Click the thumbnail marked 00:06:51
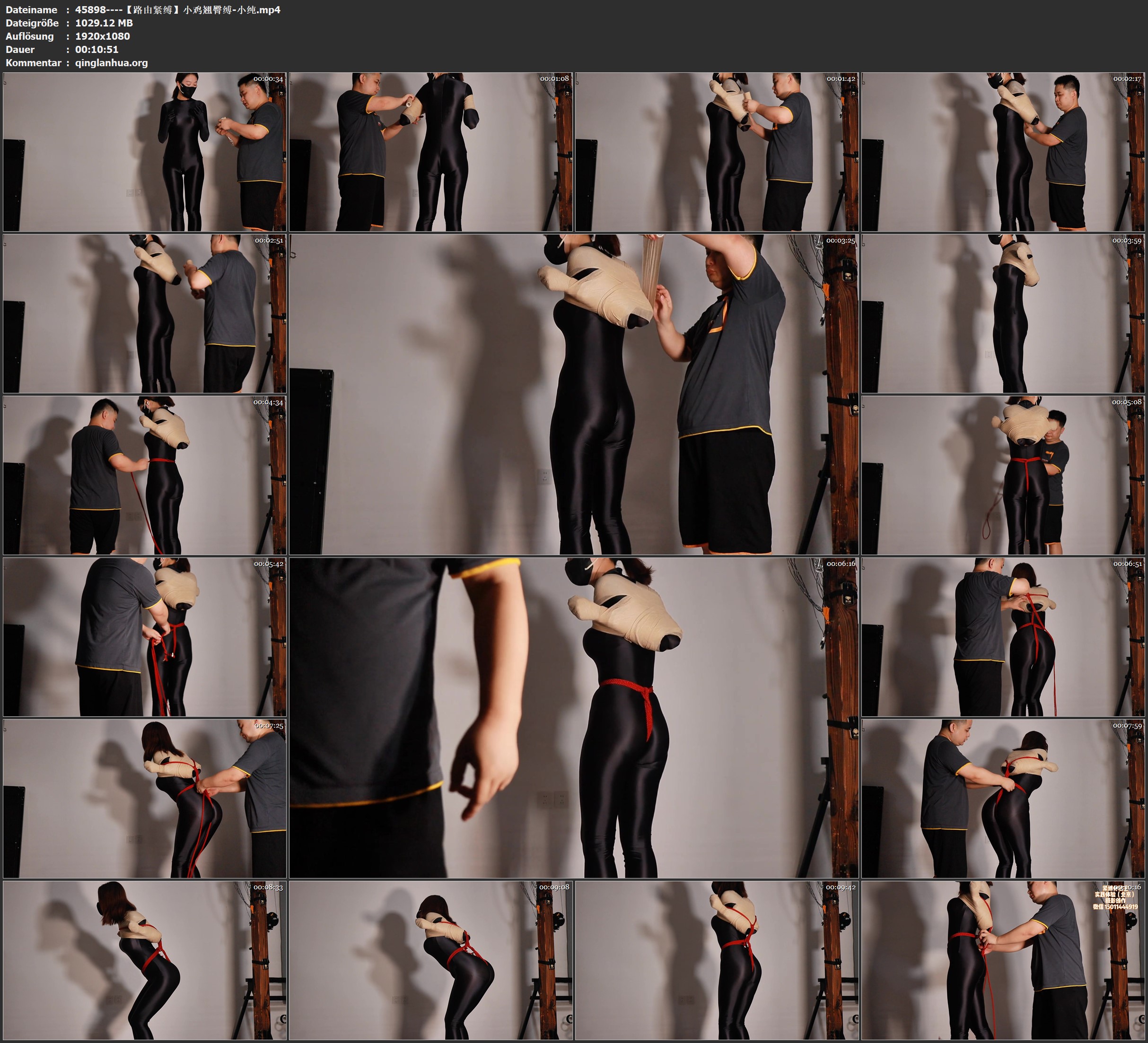 [x=1003, y=637]
